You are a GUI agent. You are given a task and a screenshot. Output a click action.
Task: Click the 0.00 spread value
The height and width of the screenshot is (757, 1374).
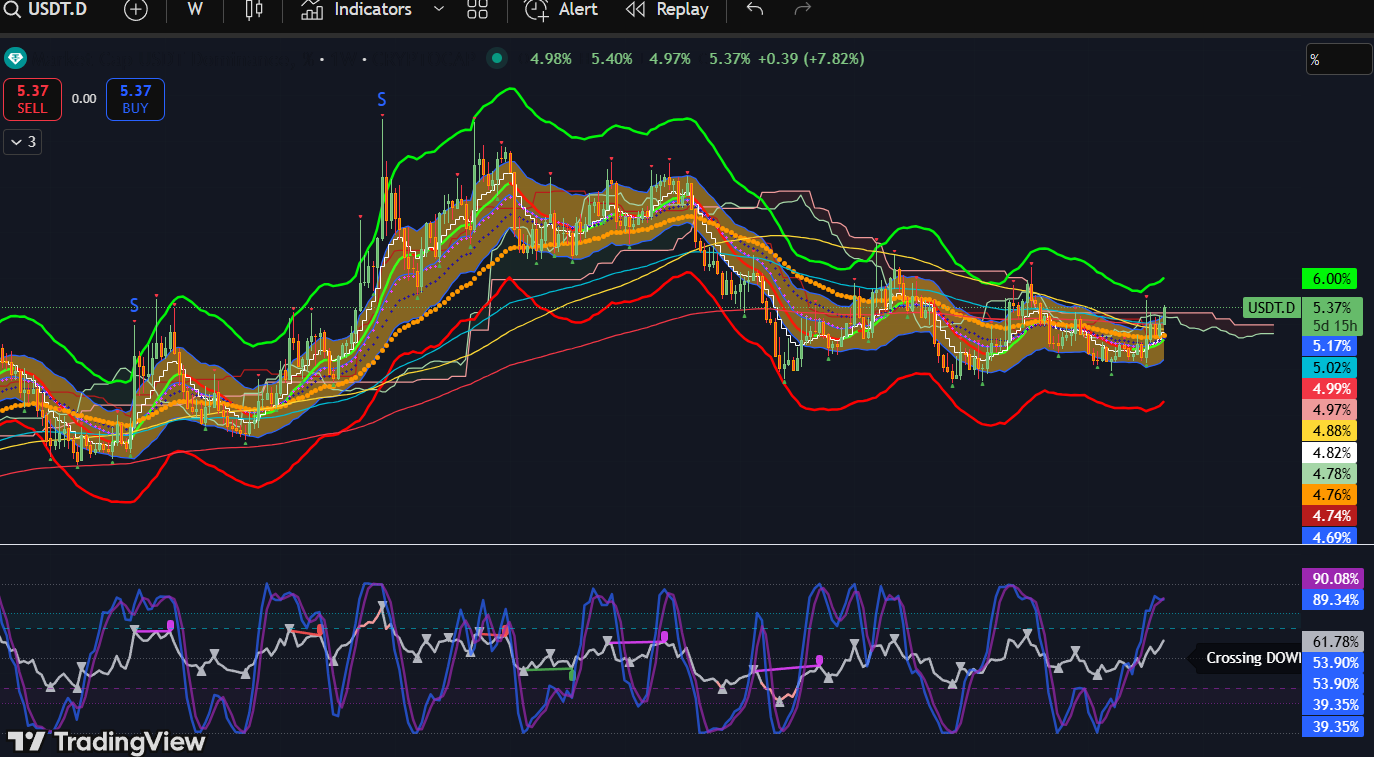click(x=84, y=99)
